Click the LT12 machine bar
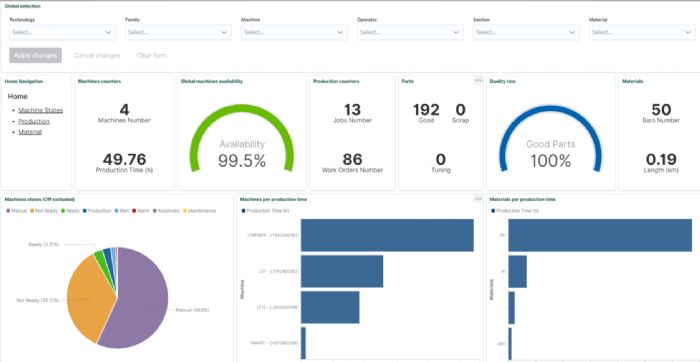This screenshot has height=362, width=700. 330,307
